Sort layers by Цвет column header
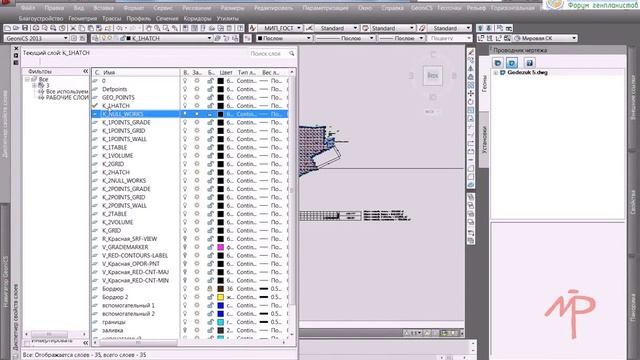The height and width of the screenshot is (360, 640). (226, 72)
